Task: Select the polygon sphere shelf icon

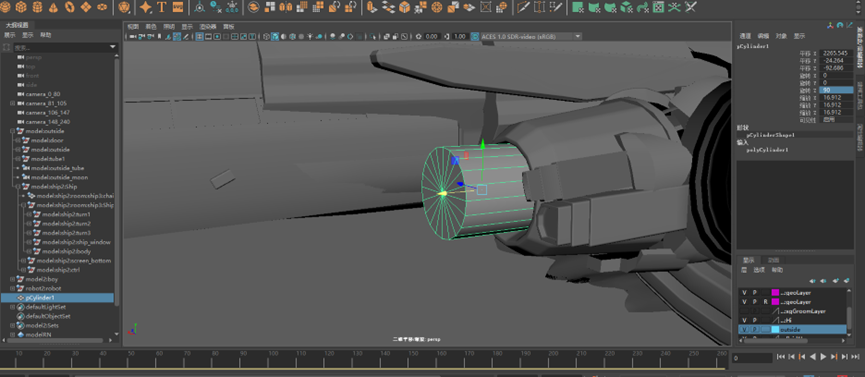Action: click(x=5, y=7)
